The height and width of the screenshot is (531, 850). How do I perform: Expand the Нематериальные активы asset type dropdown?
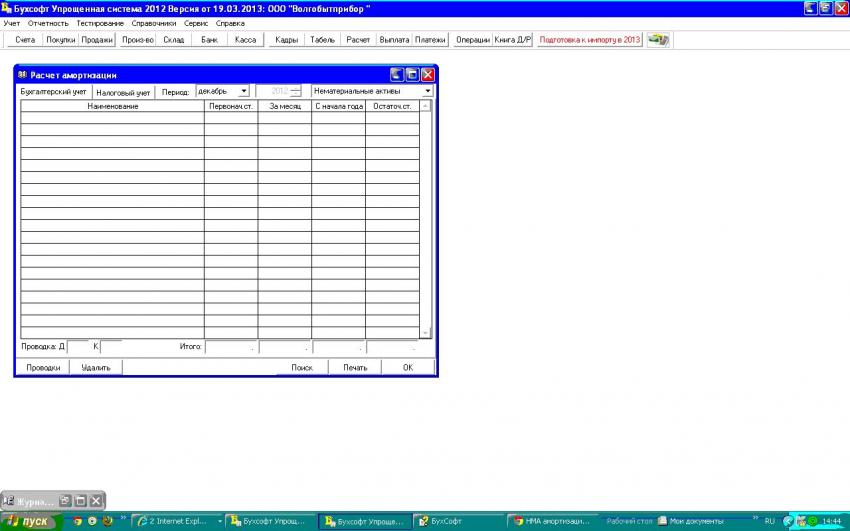[x=427, y=91]
